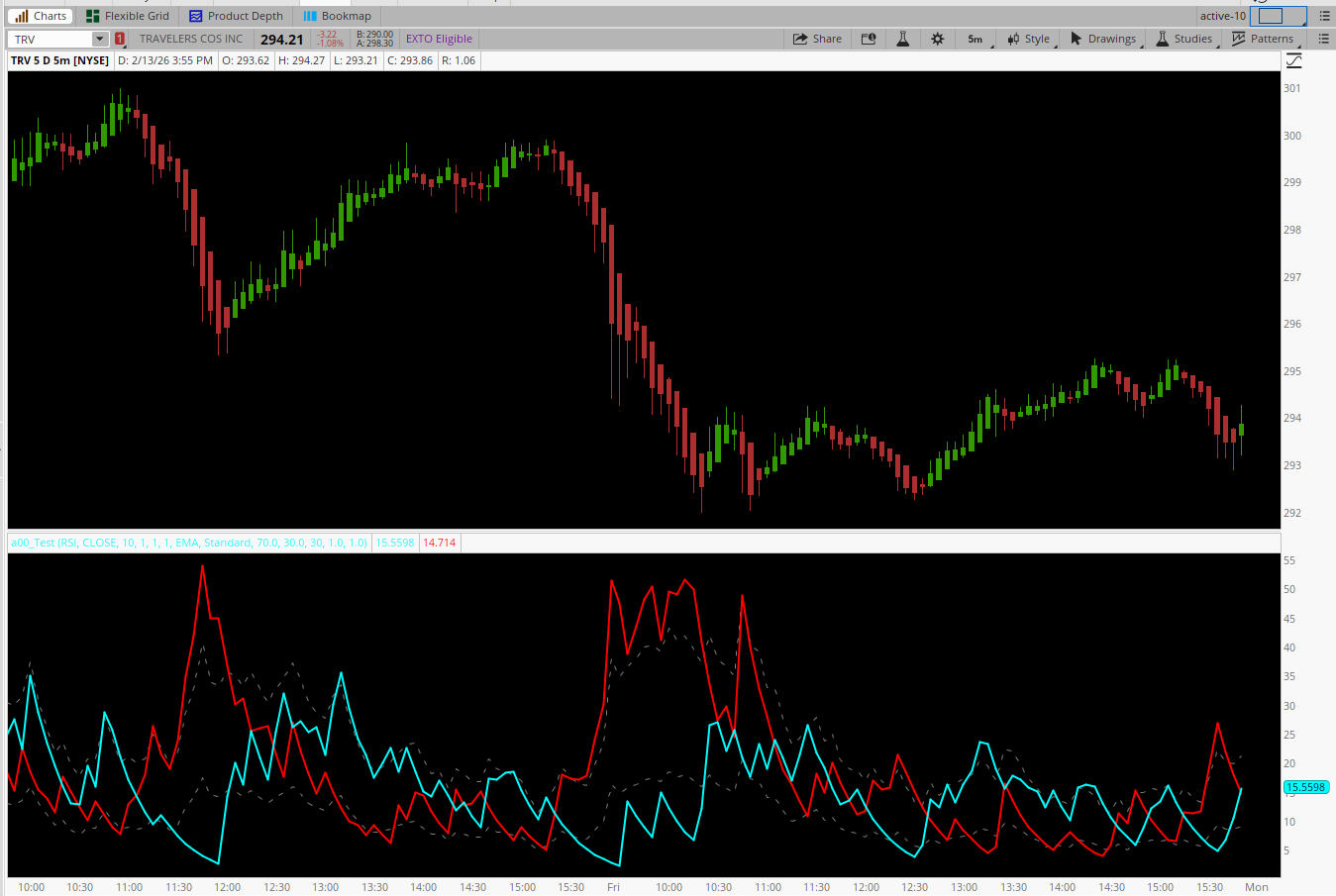Viewport: 1336px width, 896px height.
Task: Expand the Drawings tools menu
Action: pyautogui.click(x=1103, y=39)
